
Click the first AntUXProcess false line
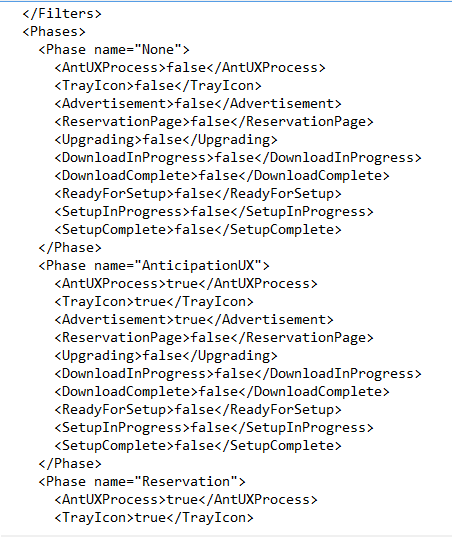tap(190, 67)
